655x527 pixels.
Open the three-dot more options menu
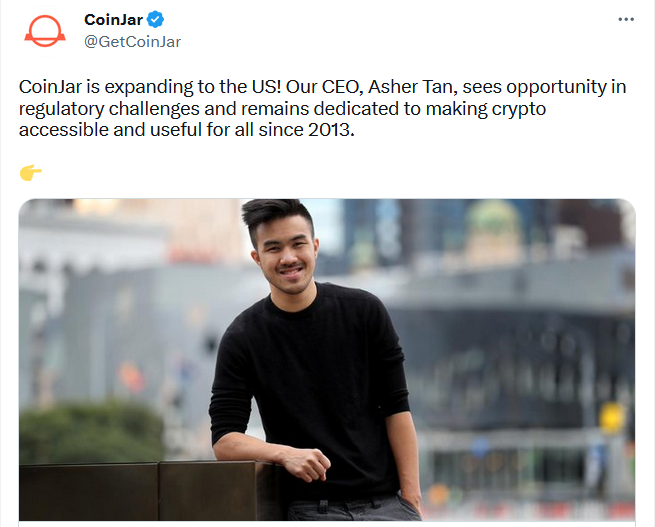[626, 19]
